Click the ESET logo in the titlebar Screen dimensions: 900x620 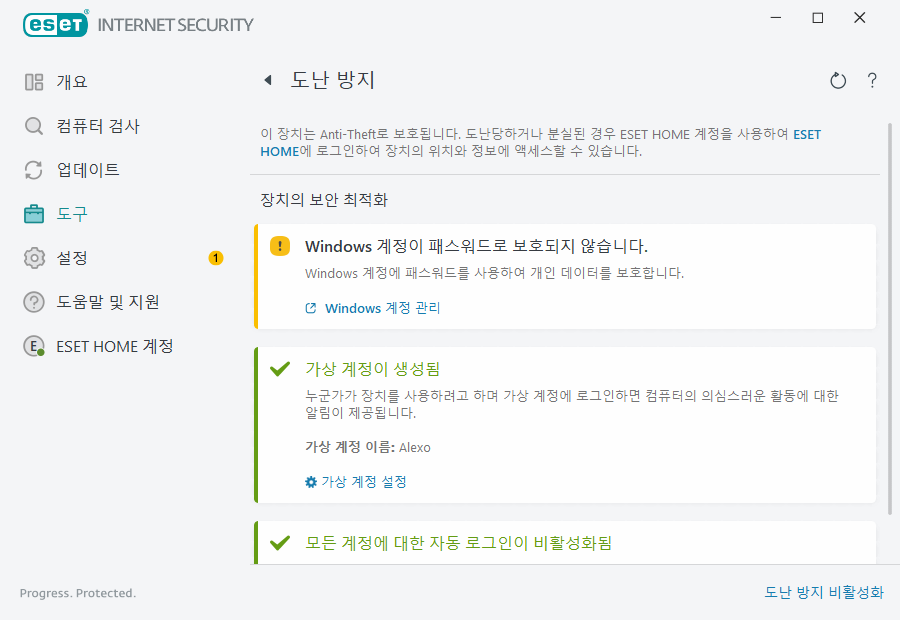coord(55,23)
